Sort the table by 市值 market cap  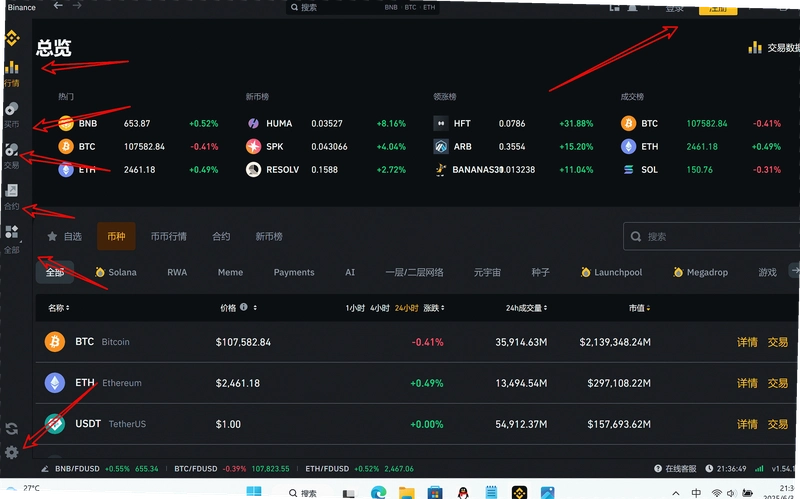(x=639, y=308)
